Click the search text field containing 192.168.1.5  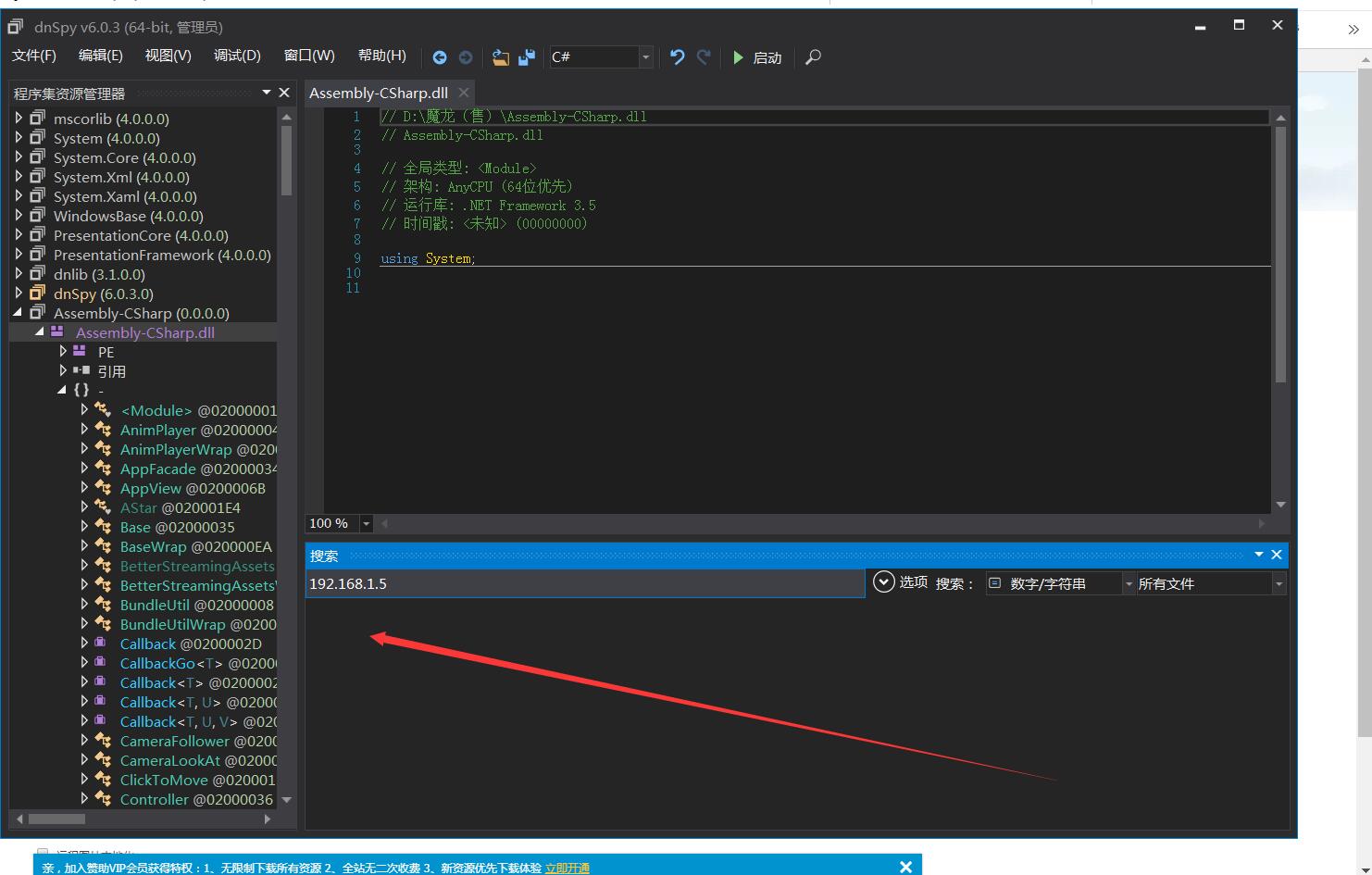pyautogui.click(x=583, y=583)
